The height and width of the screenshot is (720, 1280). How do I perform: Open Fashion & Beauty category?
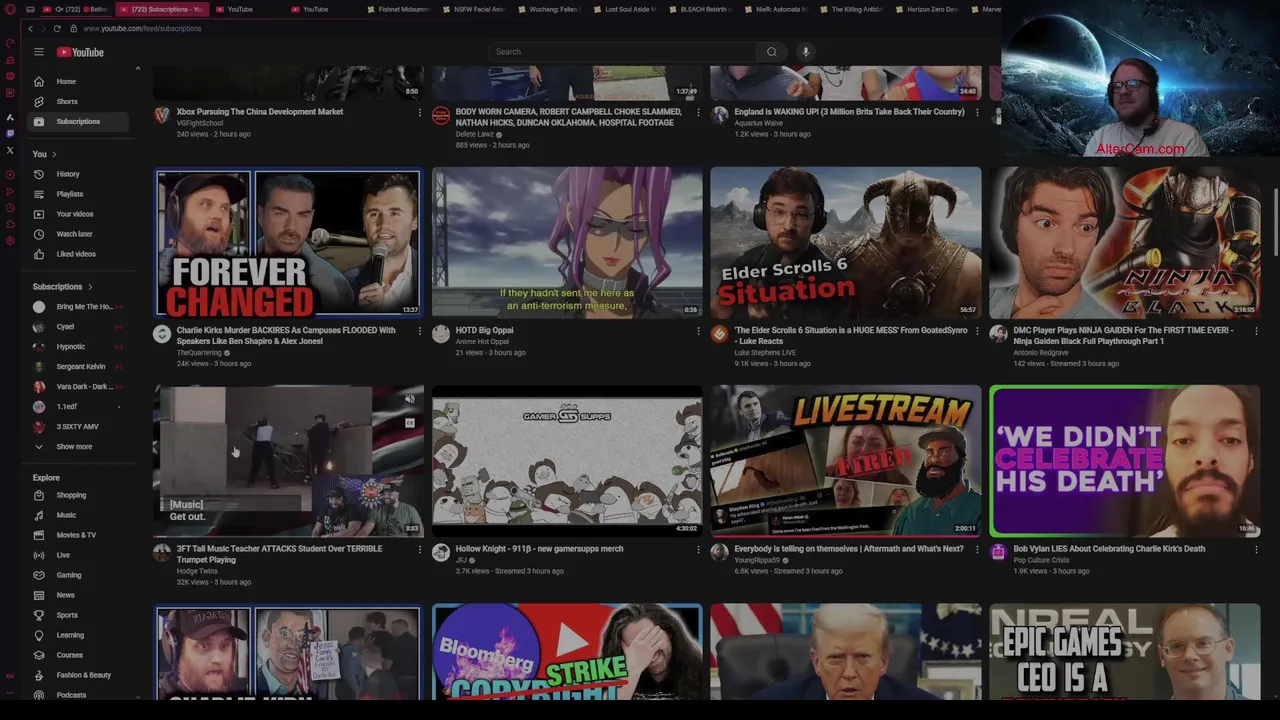[x=78, y=675]
